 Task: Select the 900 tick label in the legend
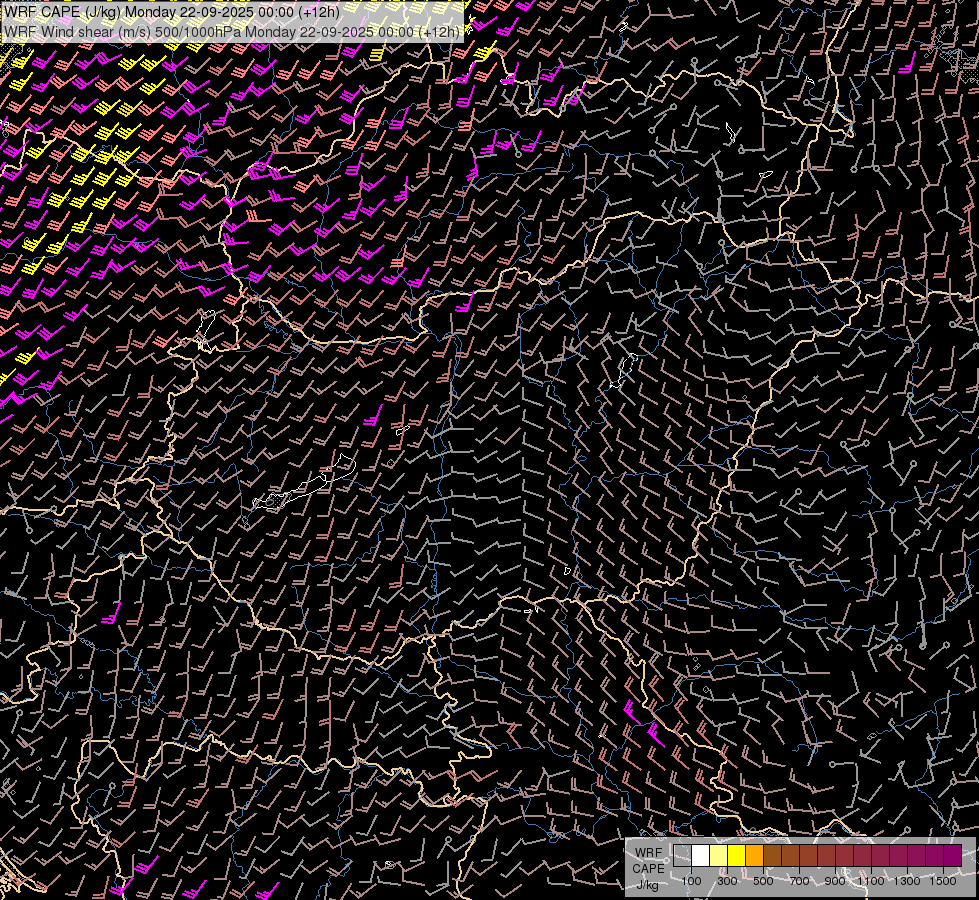(835, 881)
